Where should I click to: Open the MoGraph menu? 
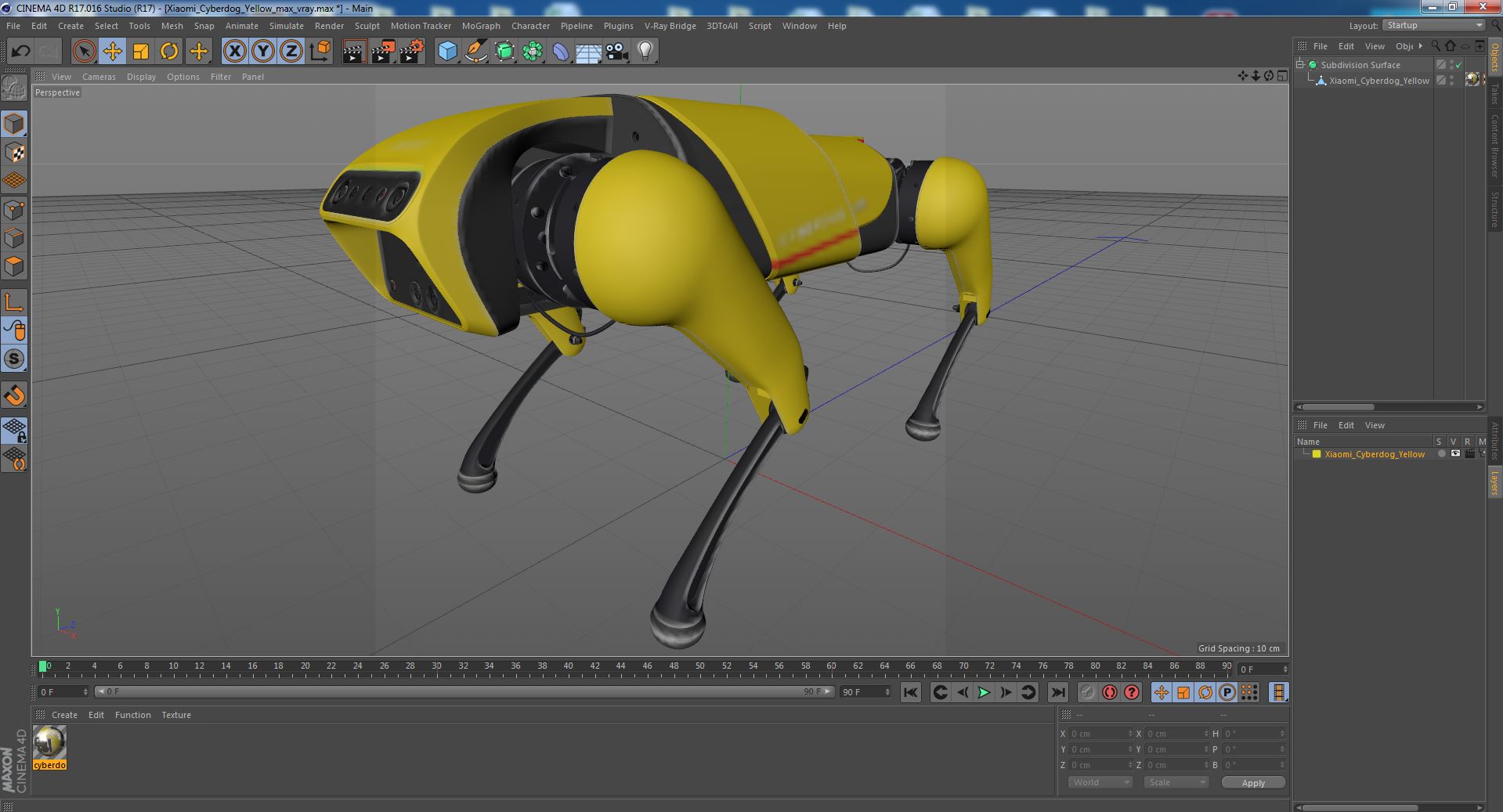(x=481, y=26)
